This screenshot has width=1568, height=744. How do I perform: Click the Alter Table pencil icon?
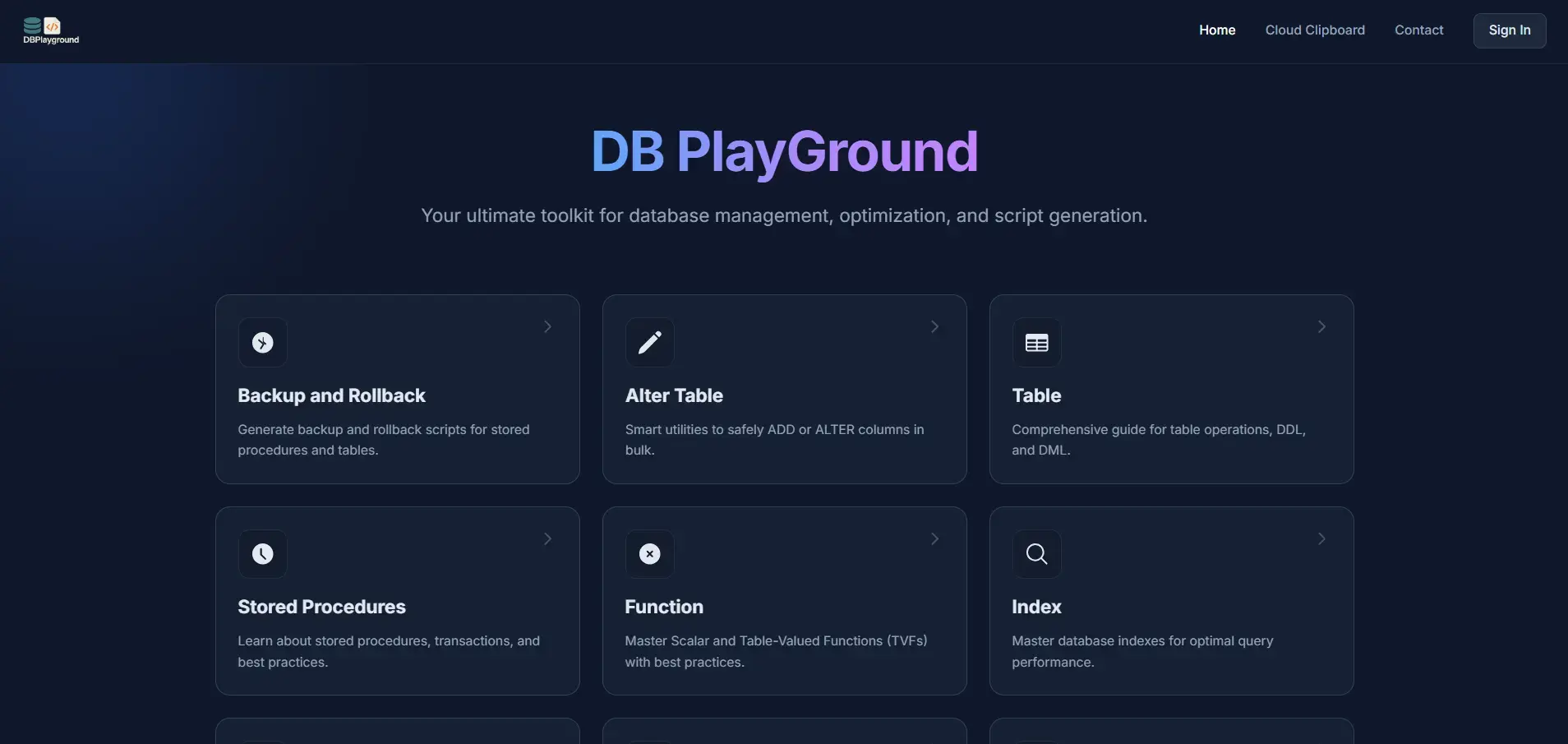pyautogui.click(x=650, y=343)
